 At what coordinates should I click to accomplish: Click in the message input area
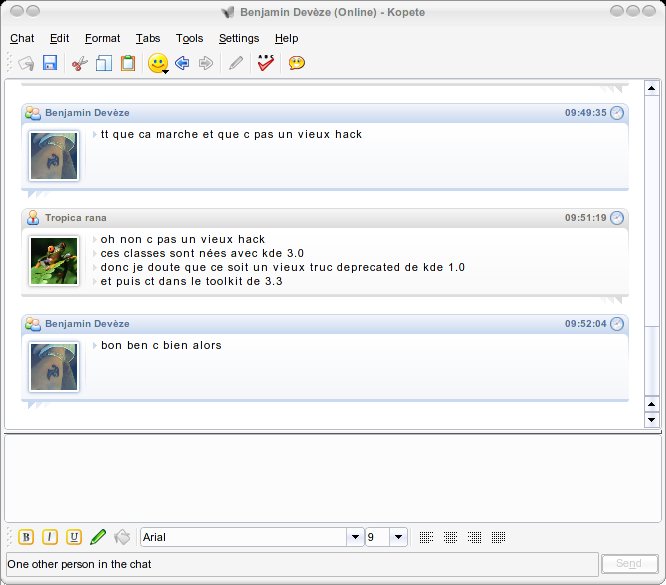click(x=333, y=479)
